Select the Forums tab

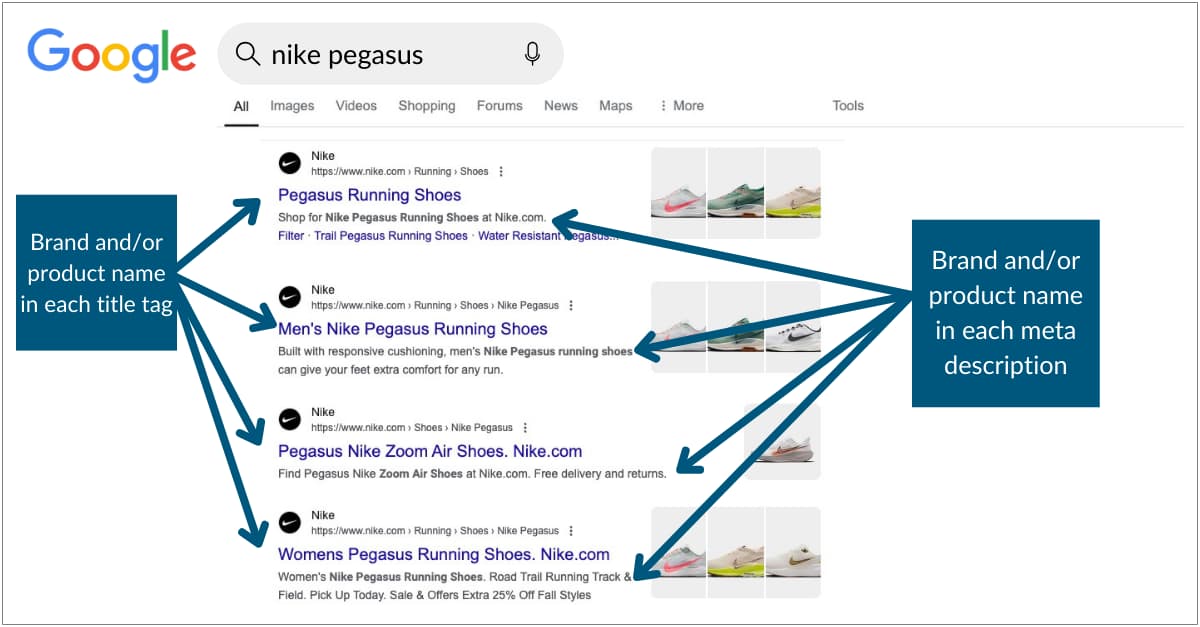click(499, 105)
